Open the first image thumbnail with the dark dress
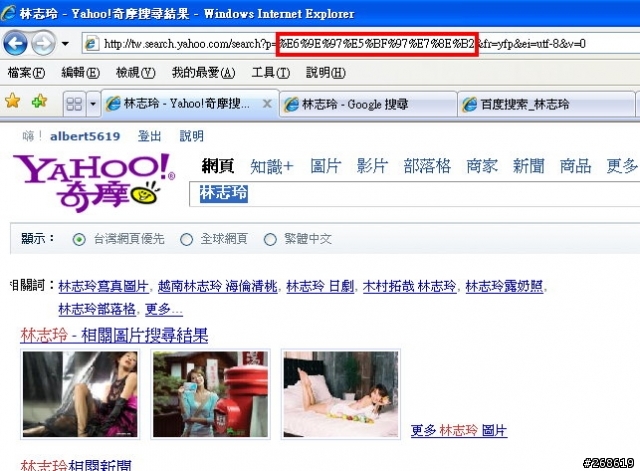The image size is (640, 471). (x=80, y=394)
